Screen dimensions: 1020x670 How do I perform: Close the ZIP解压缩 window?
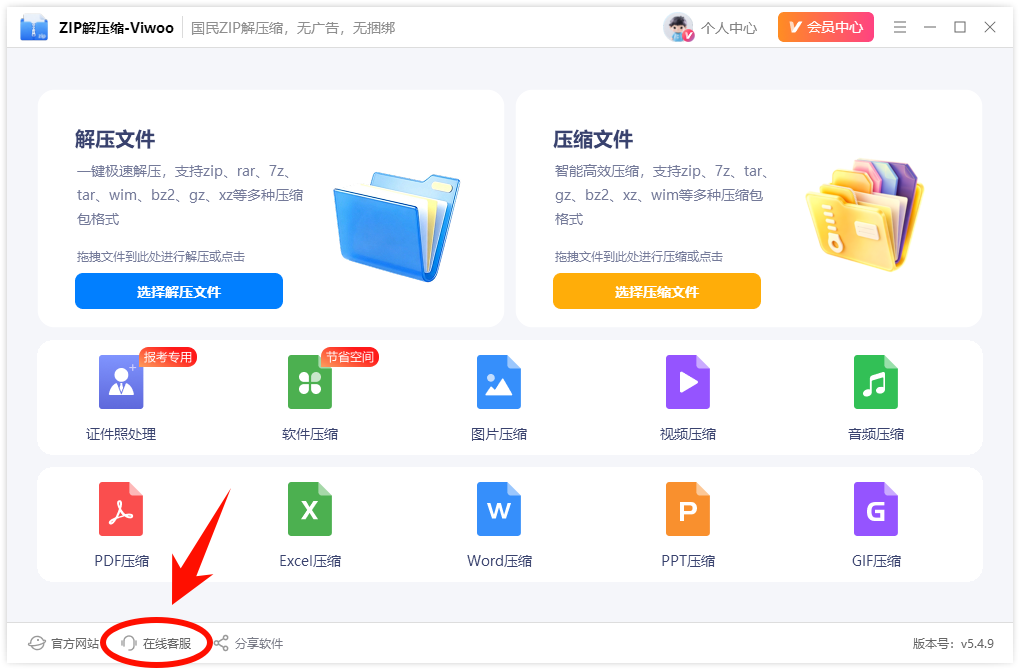pyautogui.click(x=989, y=27)
